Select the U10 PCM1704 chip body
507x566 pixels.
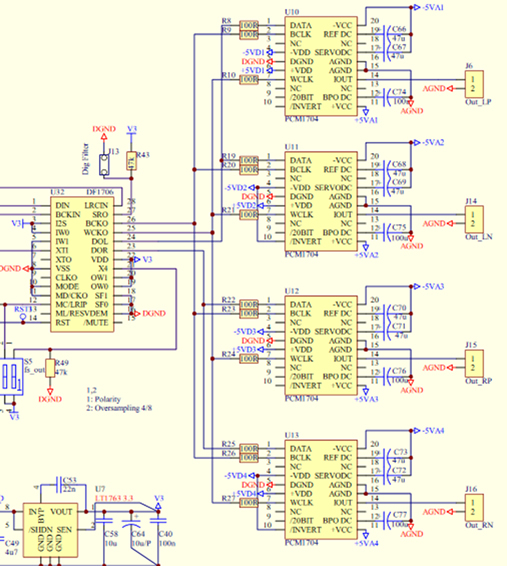[x=321, y=66]
